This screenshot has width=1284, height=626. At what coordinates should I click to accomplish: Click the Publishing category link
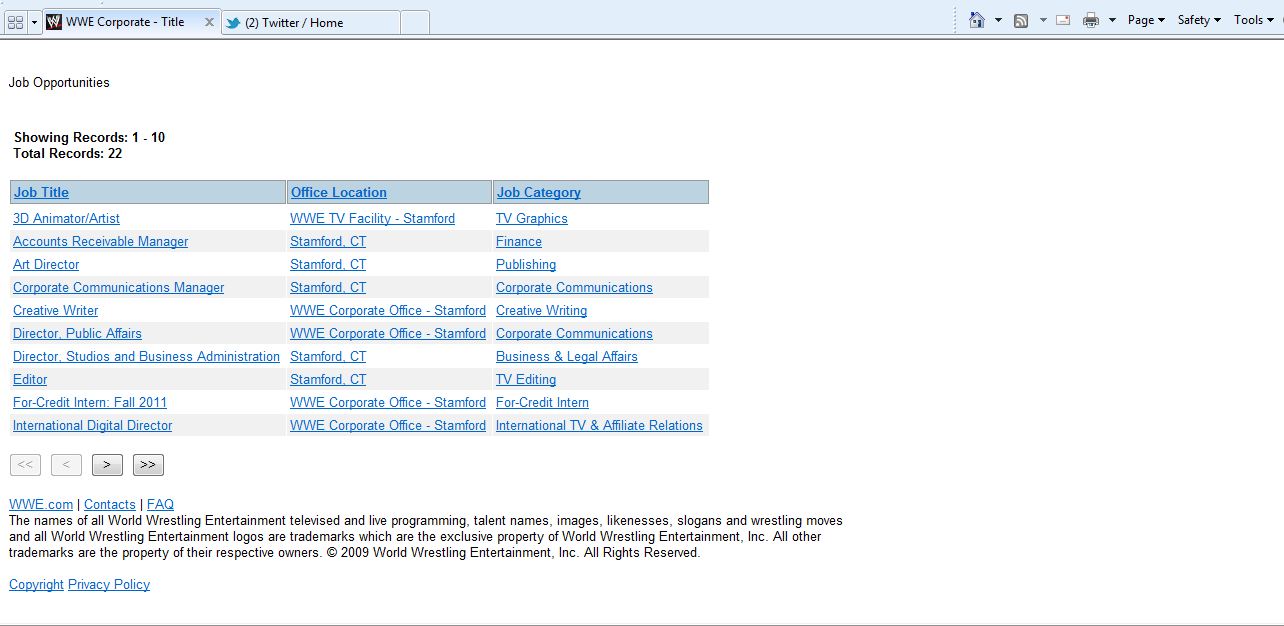[526, 265]
